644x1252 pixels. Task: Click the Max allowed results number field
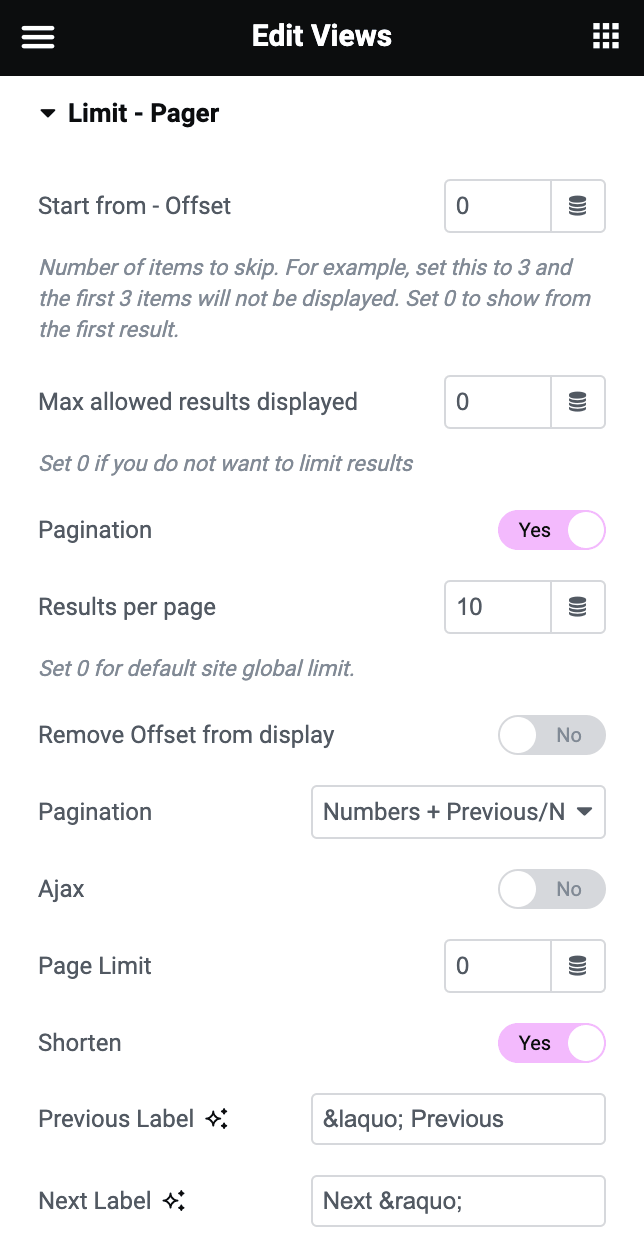click(x=498, y=402)
